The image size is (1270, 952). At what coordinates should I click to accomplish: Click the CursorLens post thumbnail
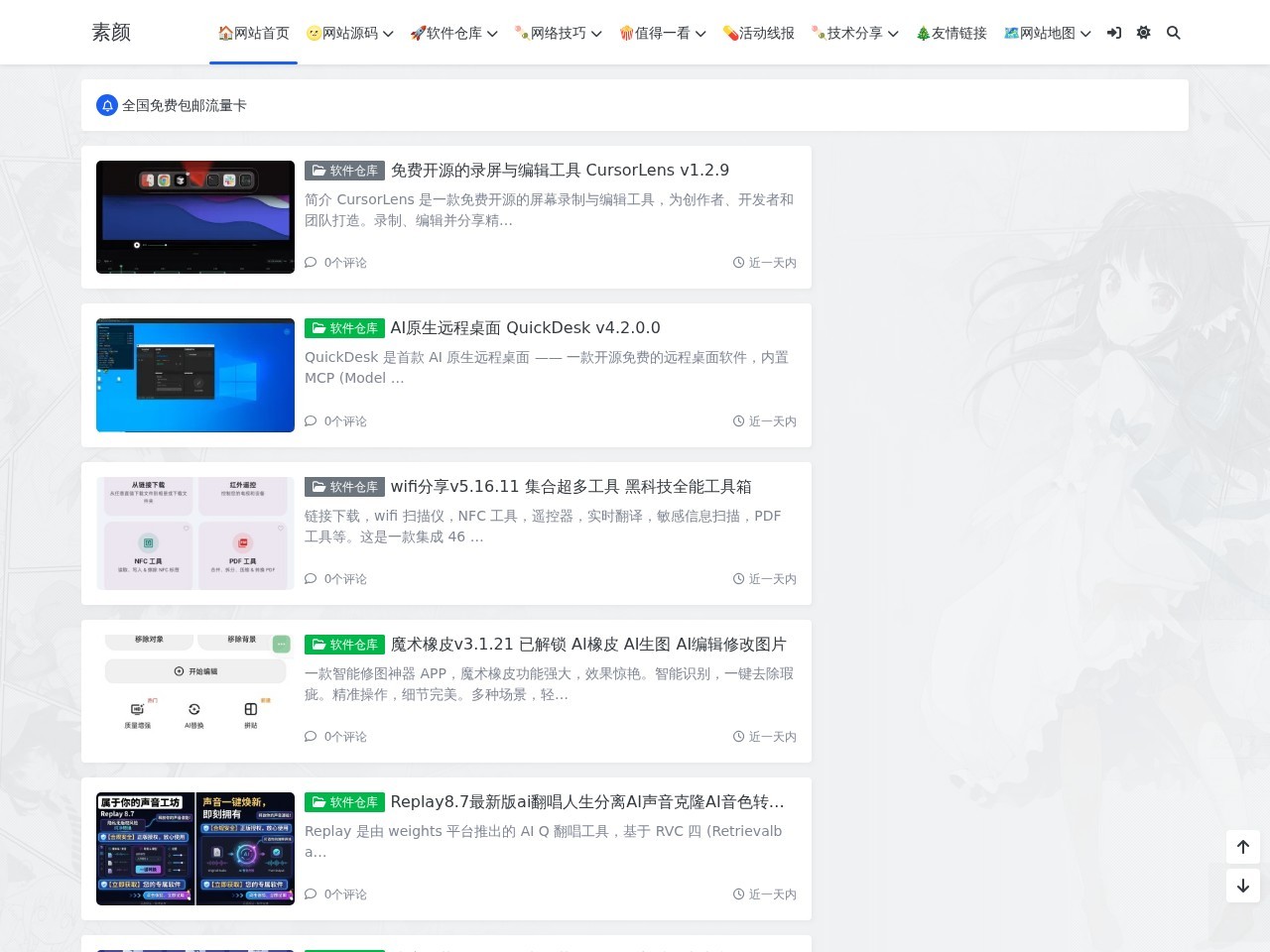coord(195,217)
